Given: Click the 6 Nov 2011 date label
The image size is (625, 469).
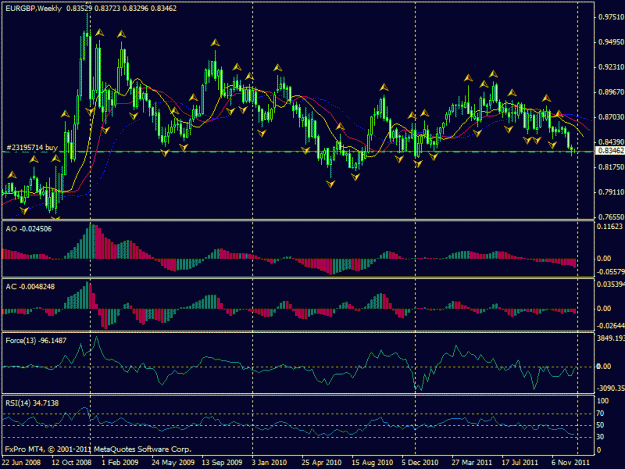Looking at the screenshot, I should [x=570, y=463].
